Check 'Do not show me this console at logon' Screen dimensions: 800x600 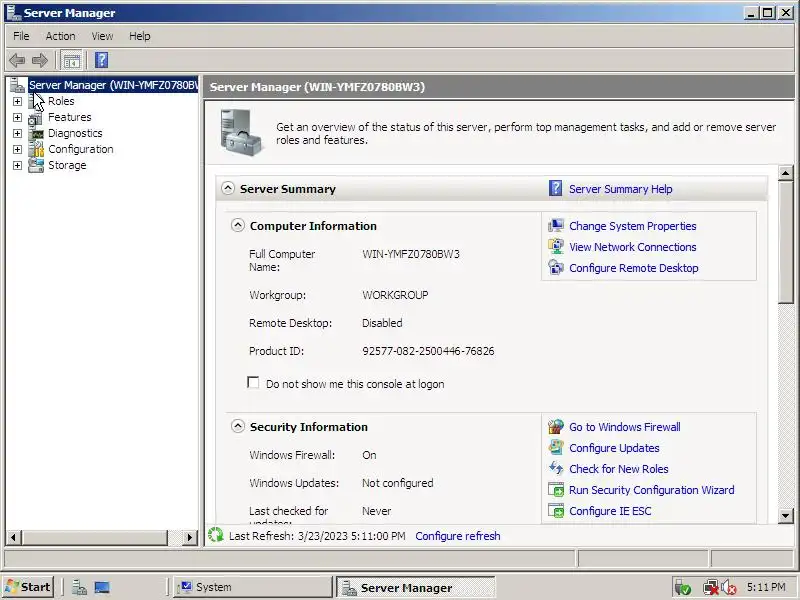click(253, 383)
